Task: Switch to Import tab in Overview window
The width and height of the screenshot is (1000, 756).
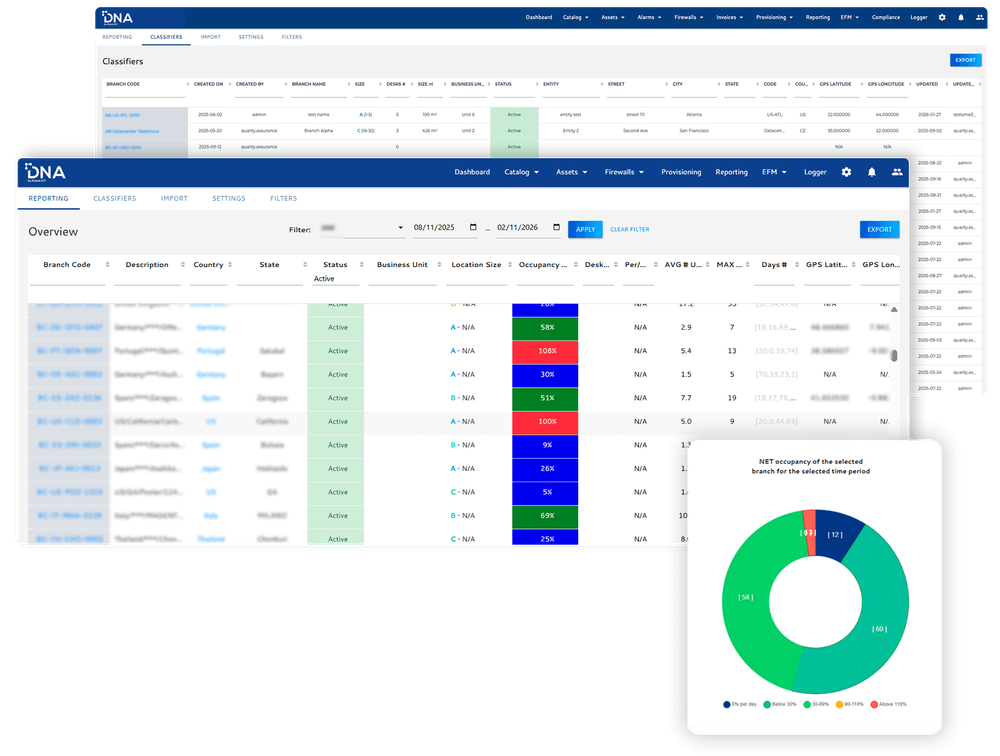Action: coord(174,199)
